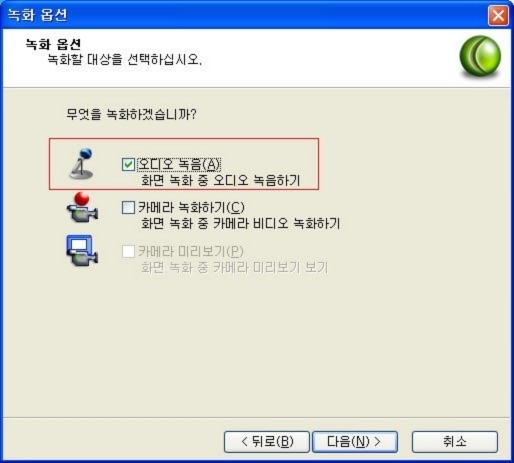Click the camera preview monitor icon
The width and height of the screenshot is (514, 463).
pos(82,250)
